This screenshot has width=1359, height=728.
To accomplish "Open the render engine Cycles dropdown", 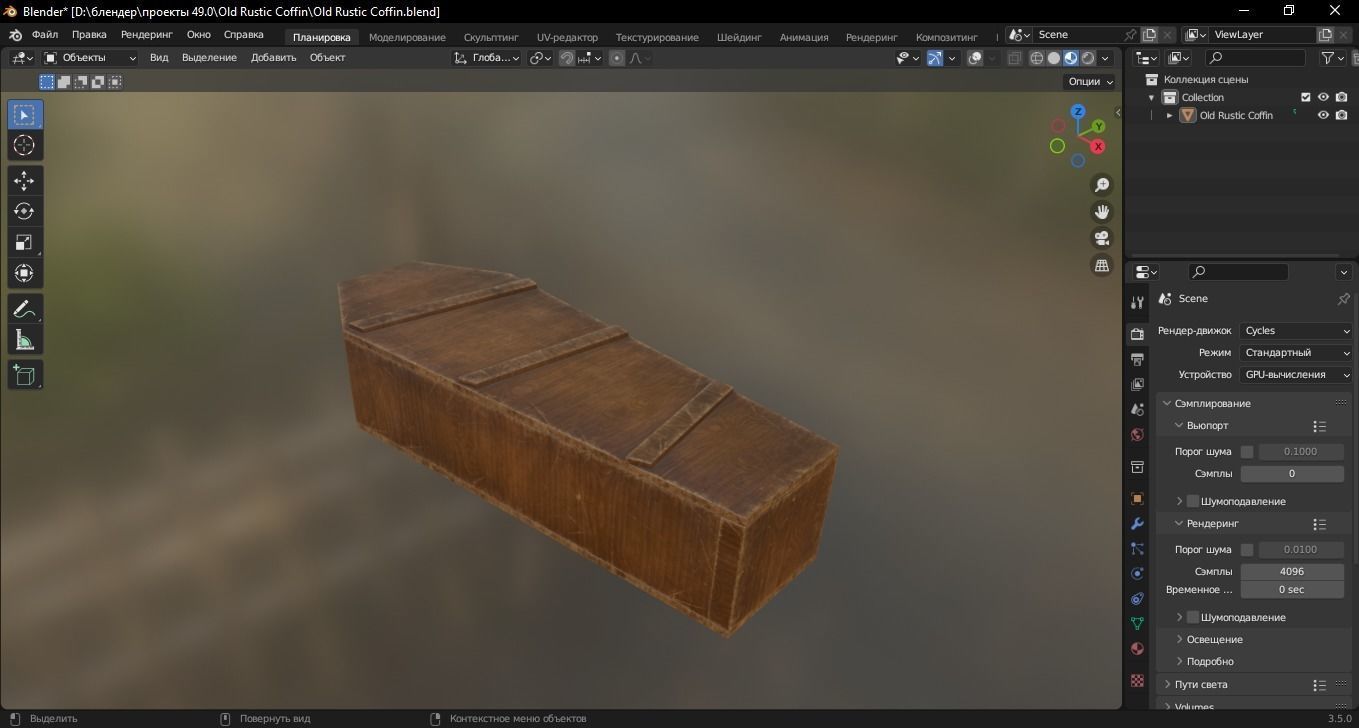I will [1296, 331].
